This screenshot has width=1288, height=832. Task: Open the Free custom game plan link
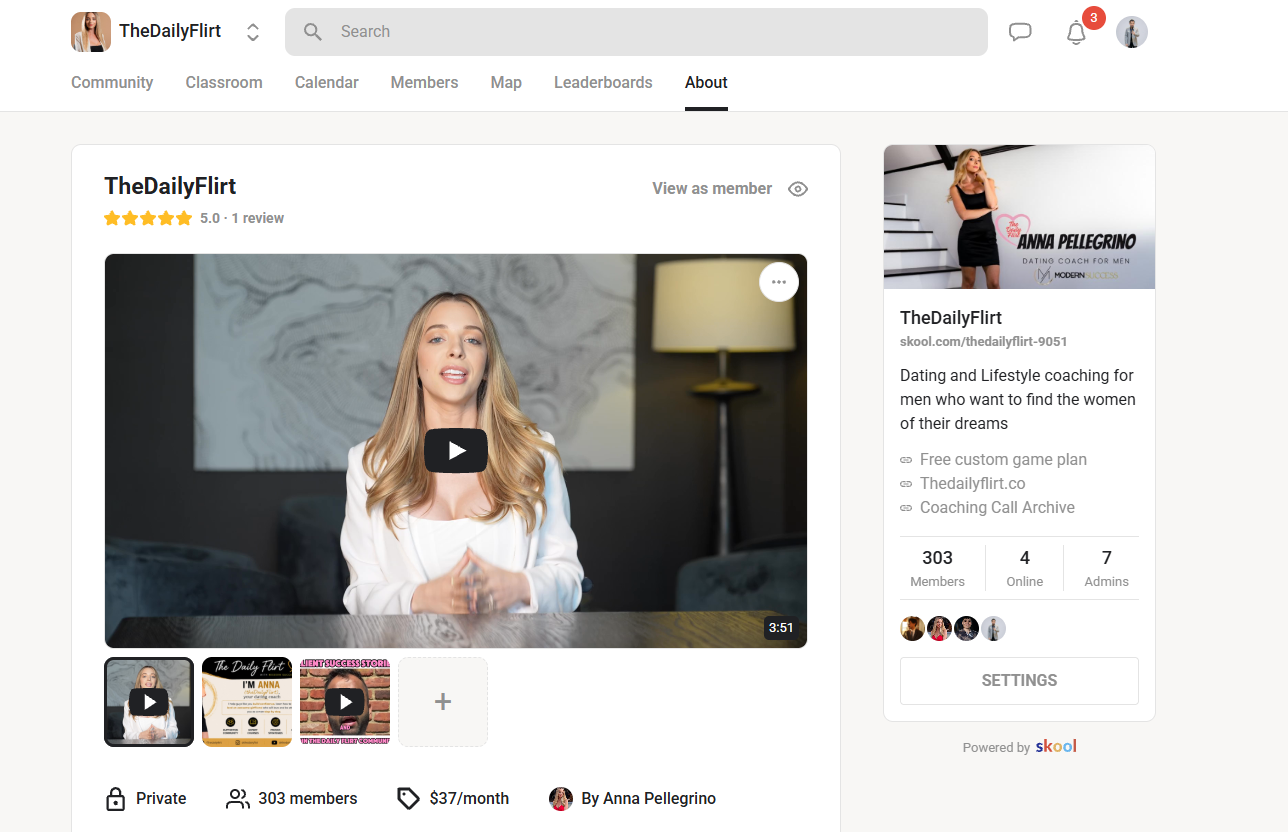coord(1003,460)
